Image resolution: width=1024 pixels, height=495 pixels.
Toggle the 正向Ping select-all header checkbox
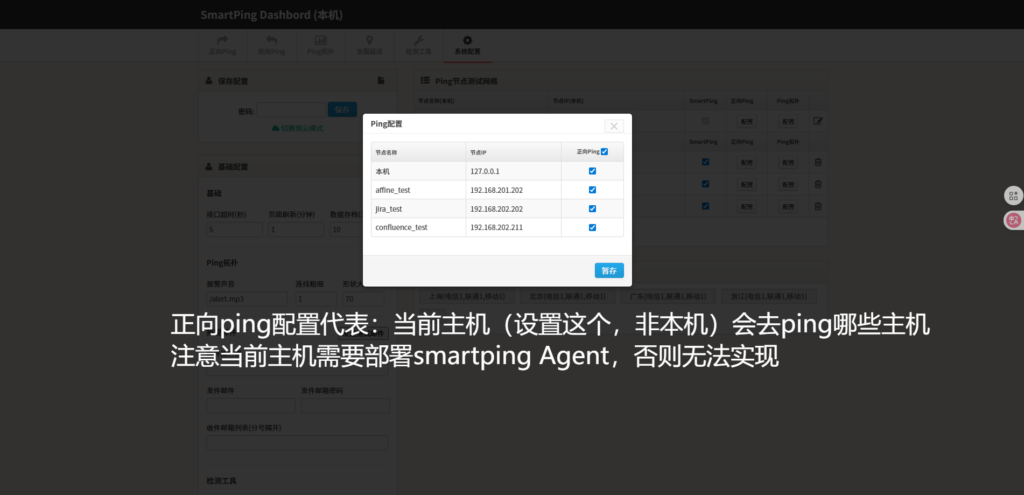(604, 152)
